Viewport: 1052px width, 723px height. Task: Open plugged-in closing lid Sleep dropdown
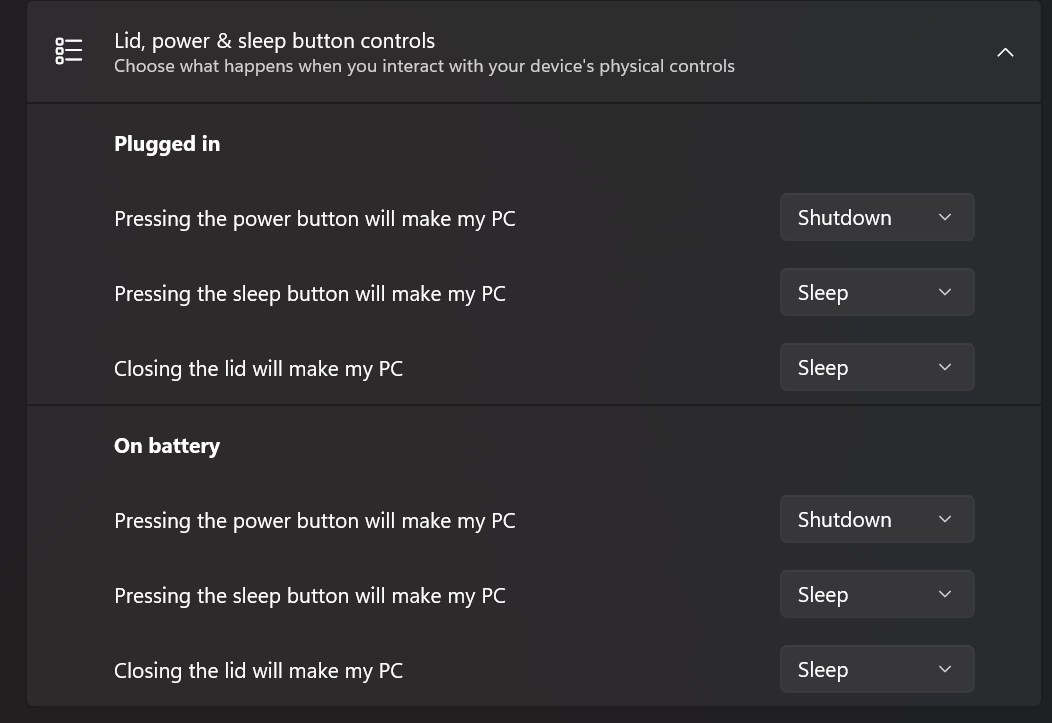877,368
